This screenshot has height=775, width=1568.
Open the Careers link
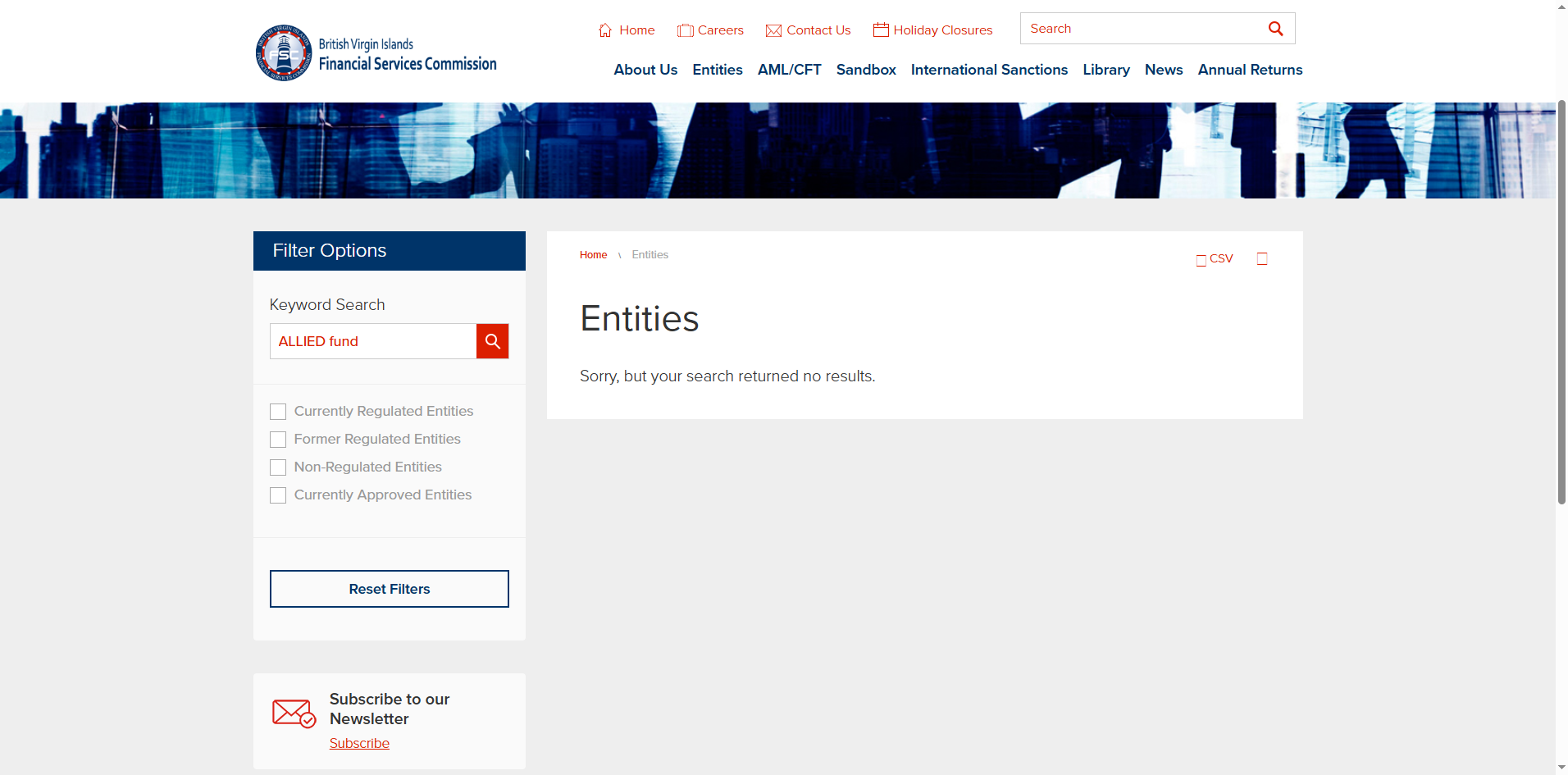[721, 30]
